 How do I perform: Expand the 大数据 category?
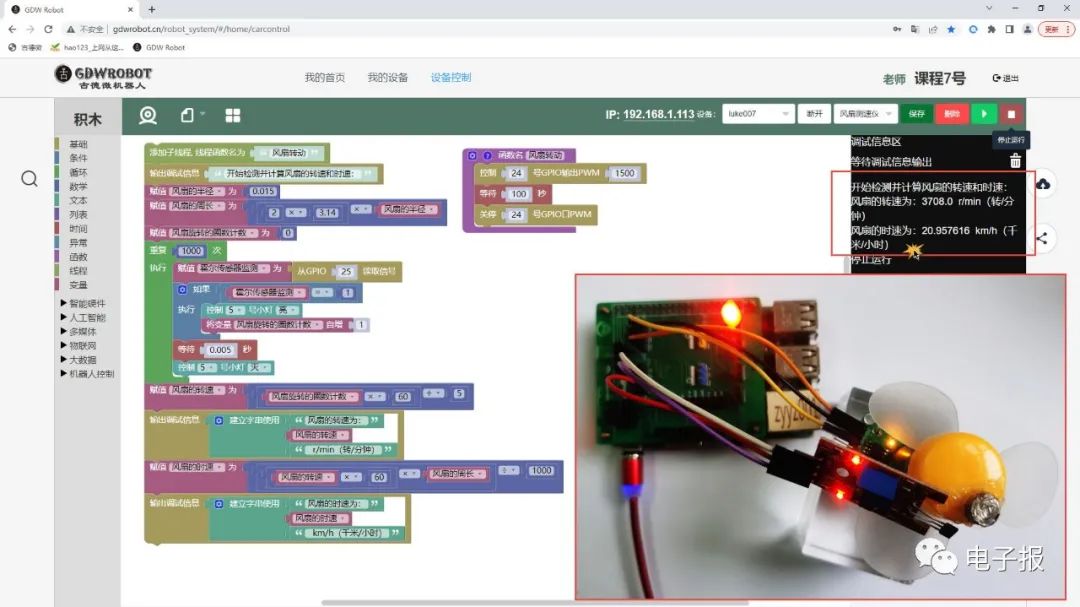point(79,360)
